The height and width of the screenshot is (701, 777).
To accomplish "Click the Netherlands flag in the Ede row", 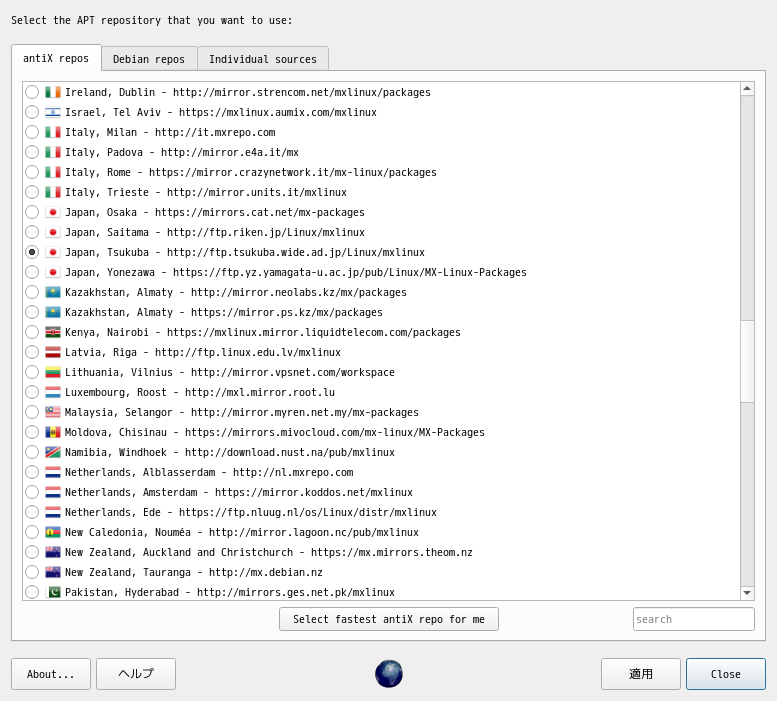I will coord(53,512).
